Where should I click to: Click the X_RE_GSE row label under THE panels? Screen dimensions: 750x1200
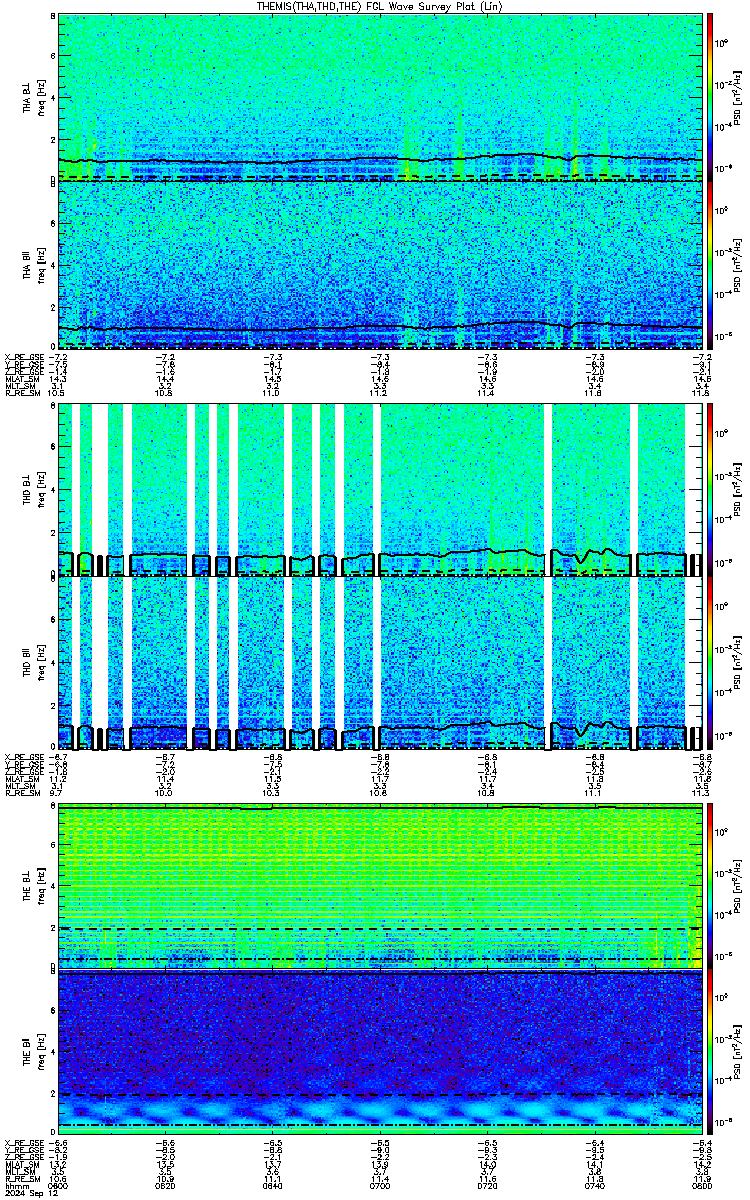24,1143
